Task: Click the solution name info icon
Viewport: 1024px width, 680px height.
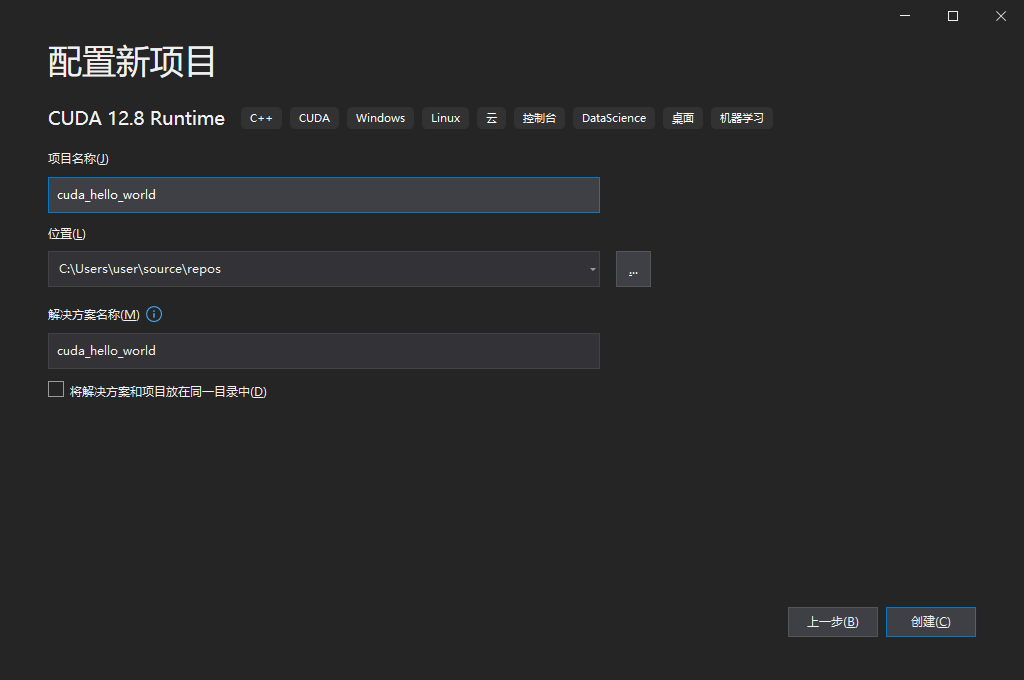Action: coord(154,314)
